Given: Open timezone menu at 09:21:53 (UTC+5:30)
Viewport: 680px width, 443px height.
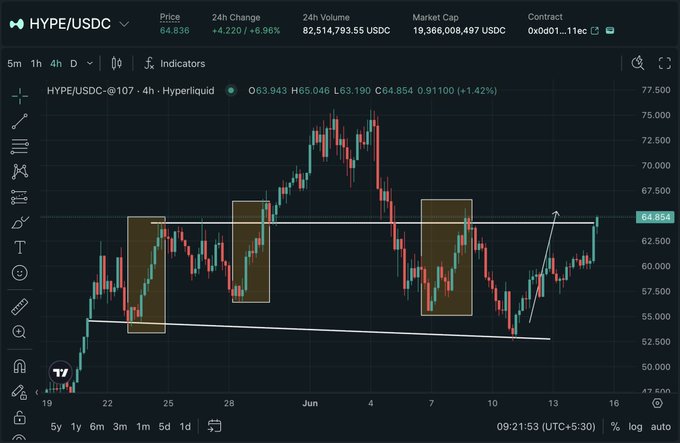Looking at the screenshot, I should pyautogui.click(x=546, y=427).
